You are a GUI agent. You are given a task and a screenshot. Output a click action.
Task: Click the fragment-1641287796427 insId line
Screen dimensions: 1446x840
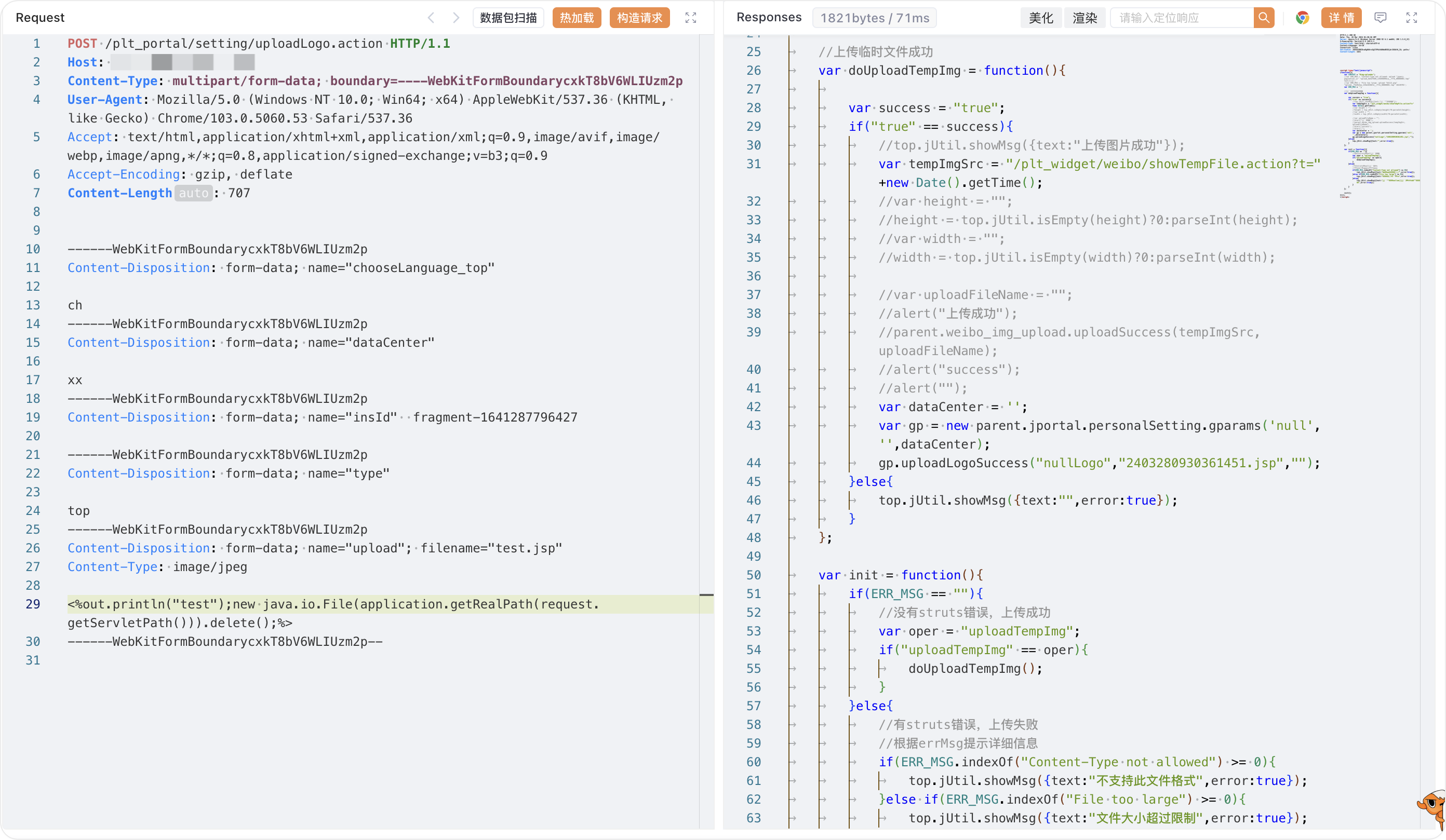tap(323, 417)
